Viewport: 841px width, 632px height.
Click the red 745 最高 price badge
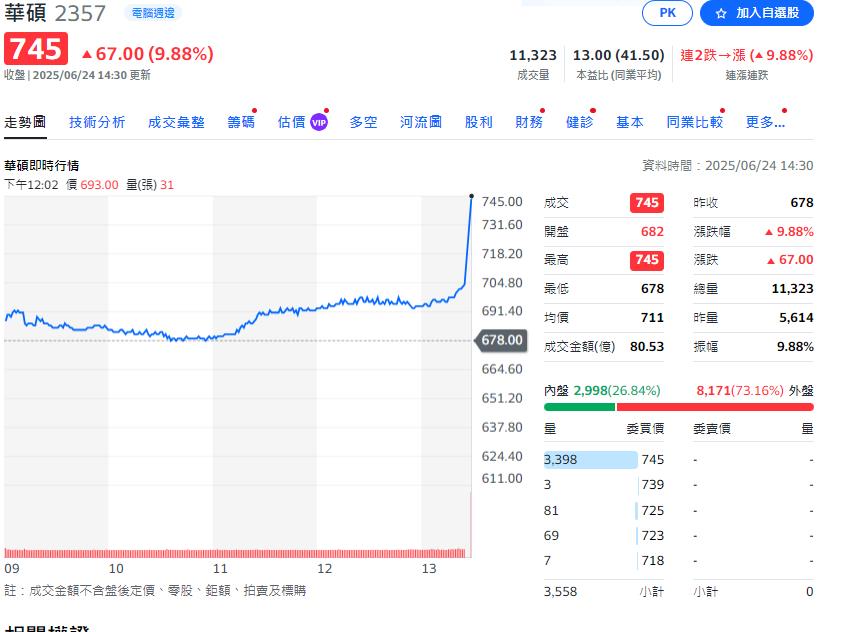pyautogui.click(x=647, y=260)
